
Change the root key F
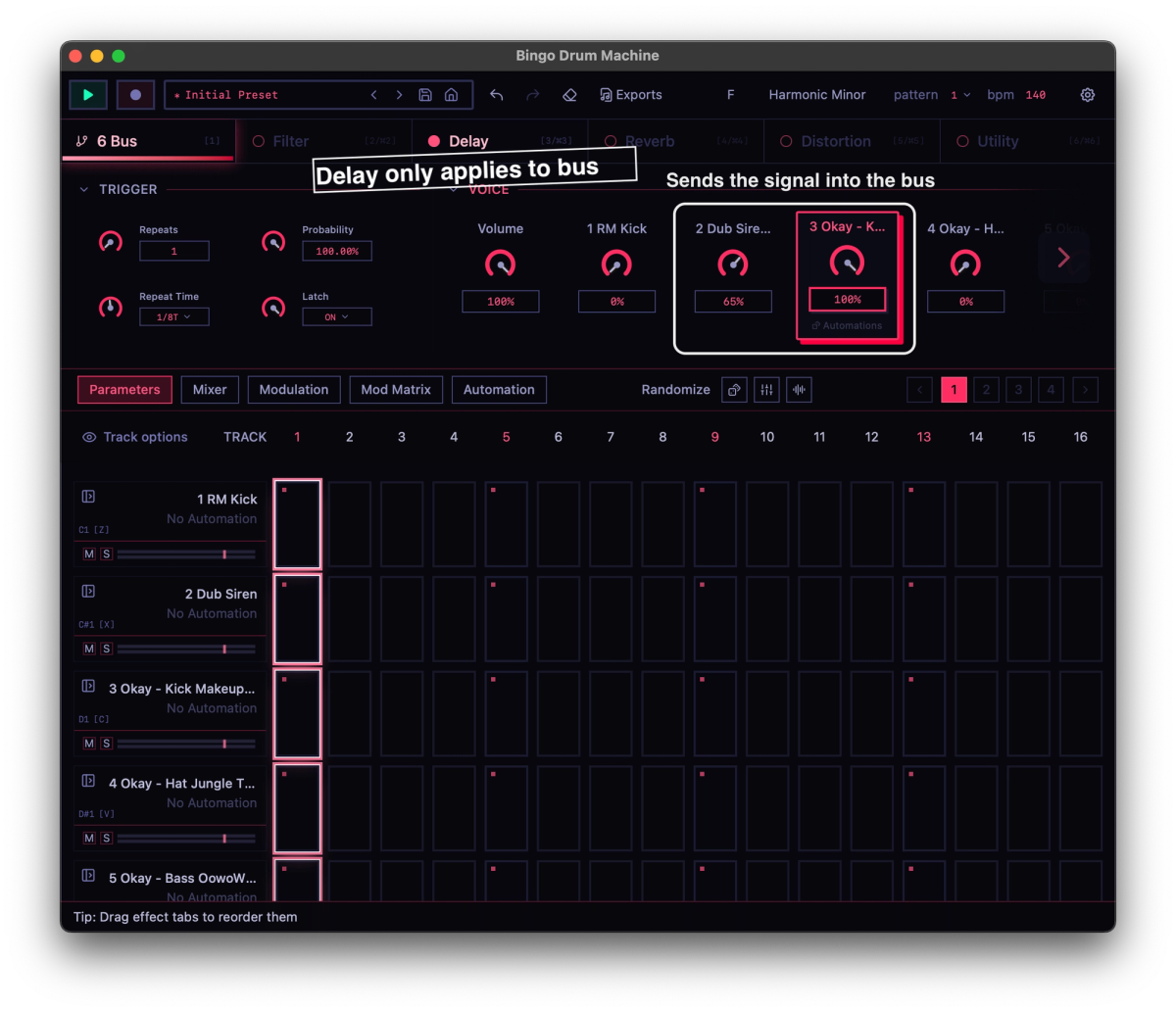pos(730,95)
